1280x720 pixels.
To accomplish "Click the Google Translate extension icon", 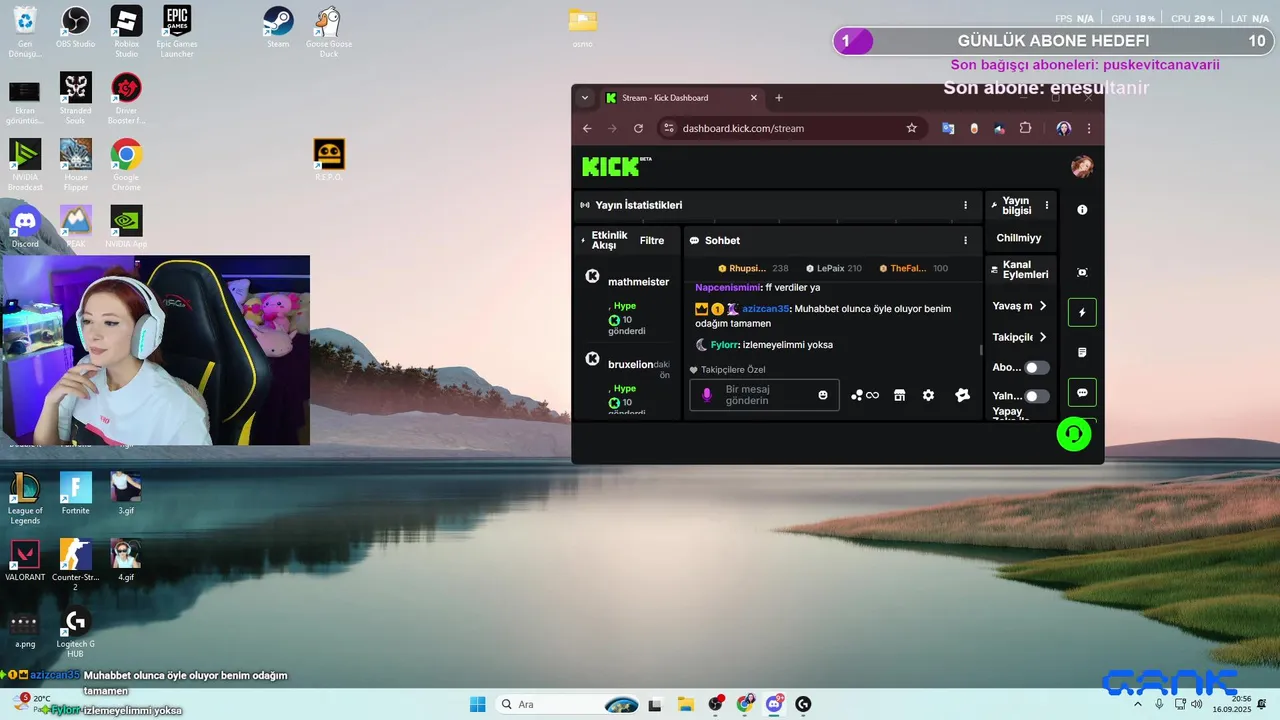I will (948, 128).
